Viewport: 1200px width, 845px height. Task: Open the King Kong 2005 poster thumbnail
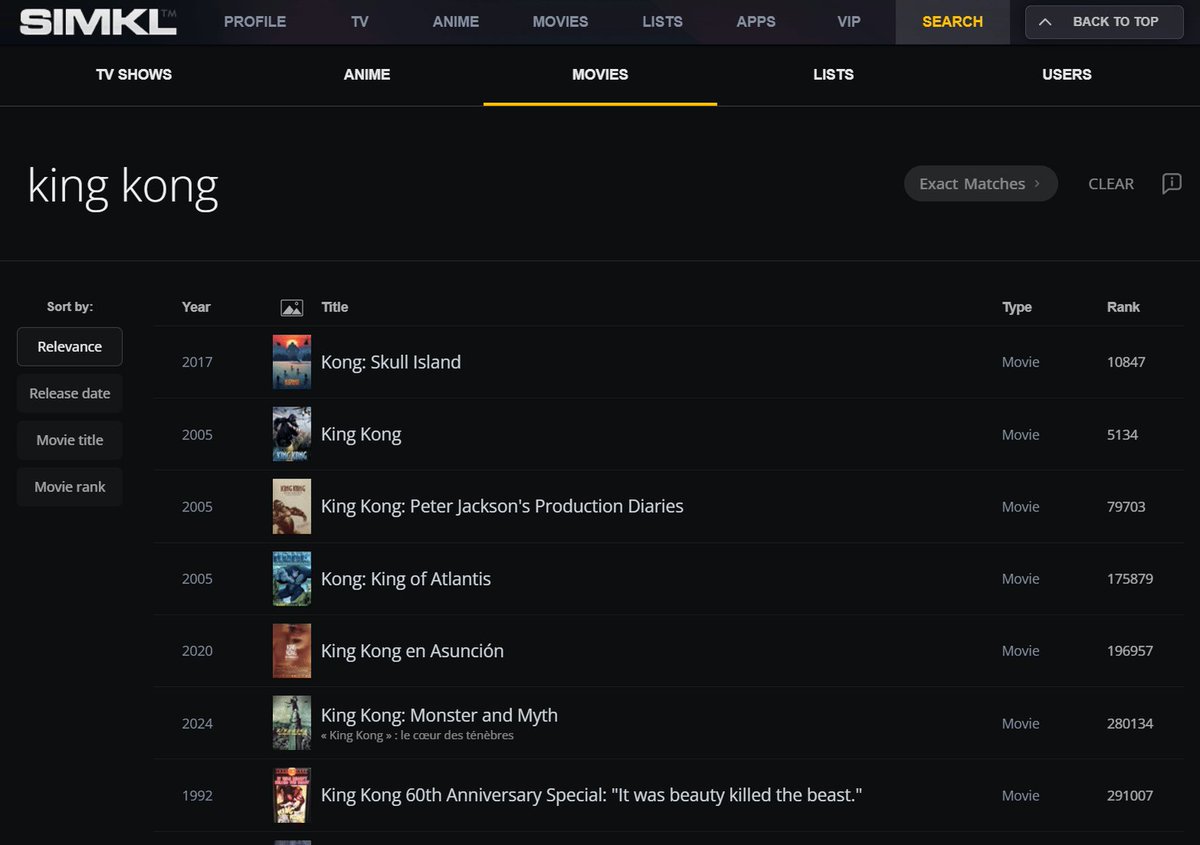click(292, 434)
